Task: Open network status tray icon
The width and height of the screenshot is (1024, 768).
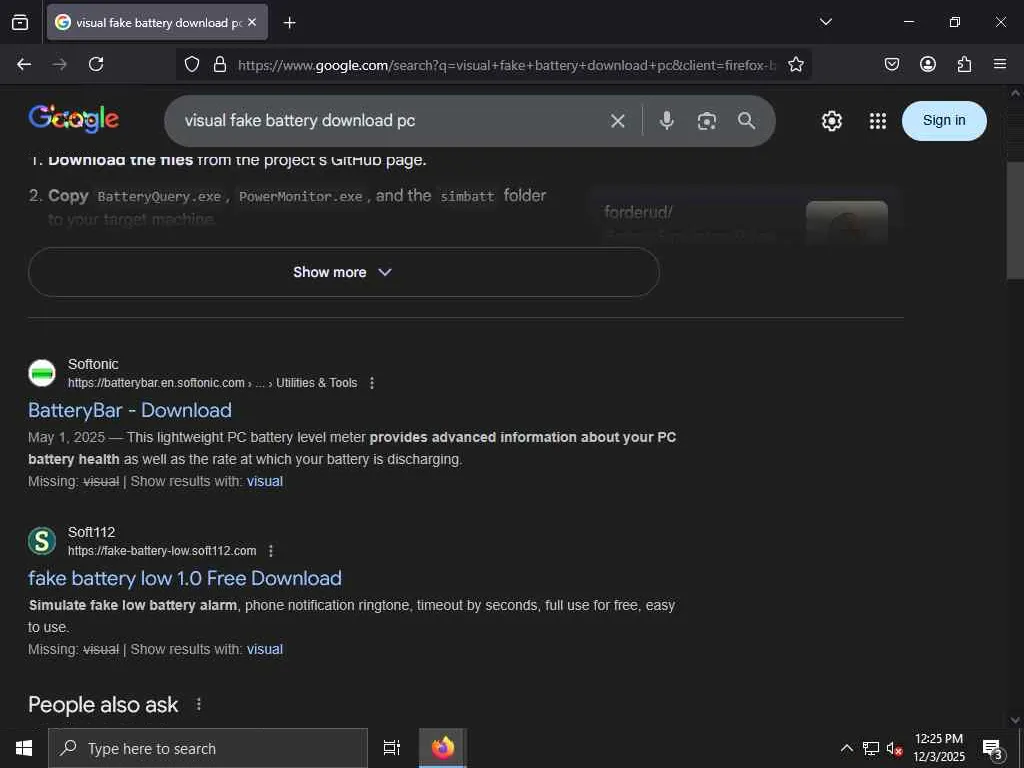Action: click(x=871, y=748)
